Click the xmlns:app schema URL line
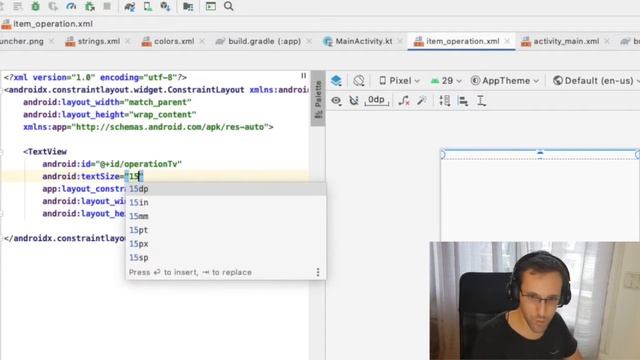The width and height of the screenshot is (640, 360). (148, 127)
